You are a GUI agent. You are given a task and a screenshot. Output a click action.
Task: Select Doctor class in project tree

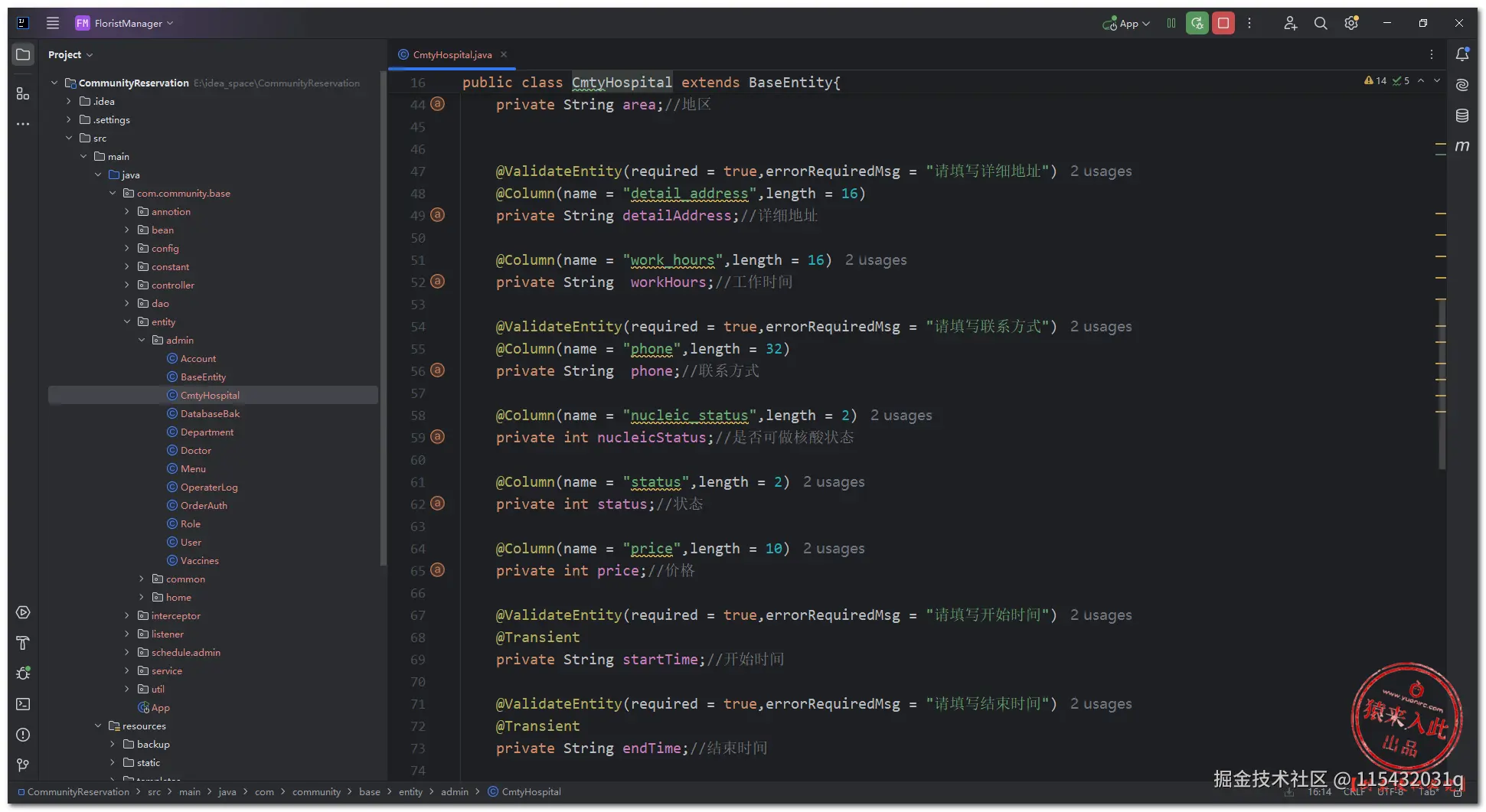click(195, 450)
